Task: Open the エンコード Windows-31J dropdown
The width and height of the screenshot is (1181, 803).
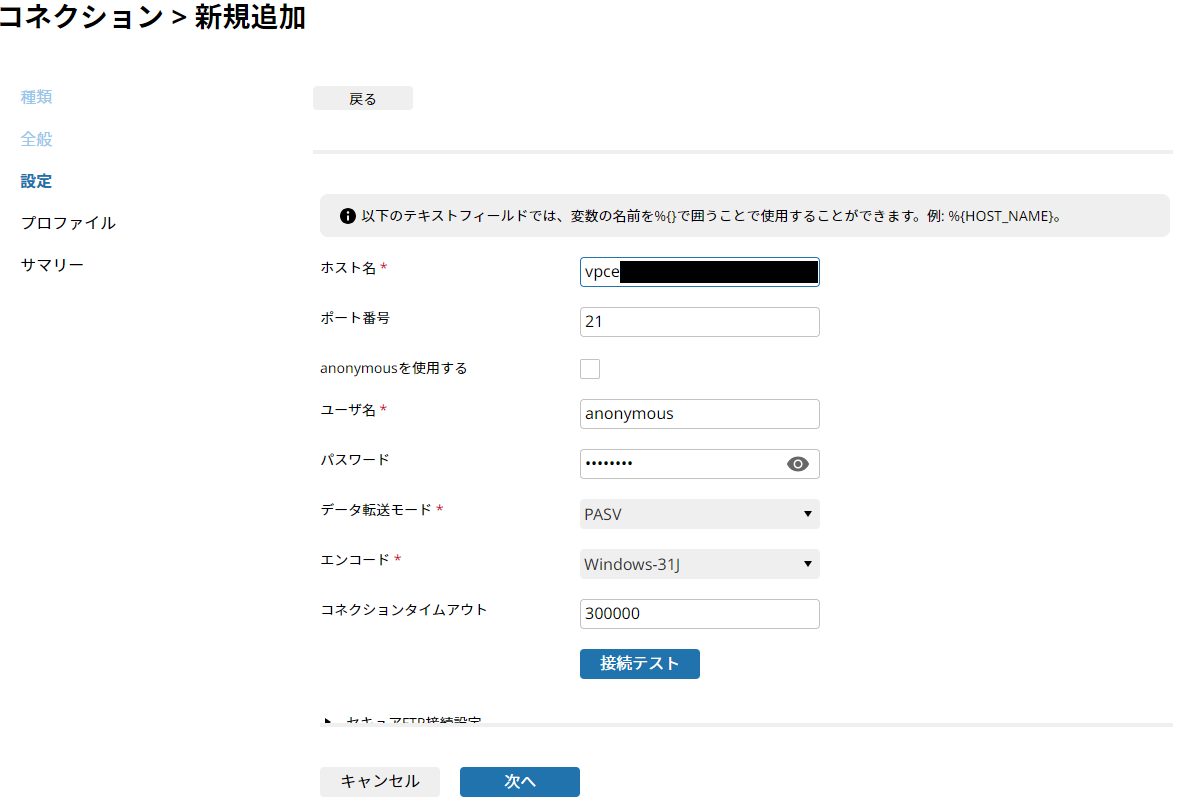Action: pyautogui.click(x=699, y=564)
